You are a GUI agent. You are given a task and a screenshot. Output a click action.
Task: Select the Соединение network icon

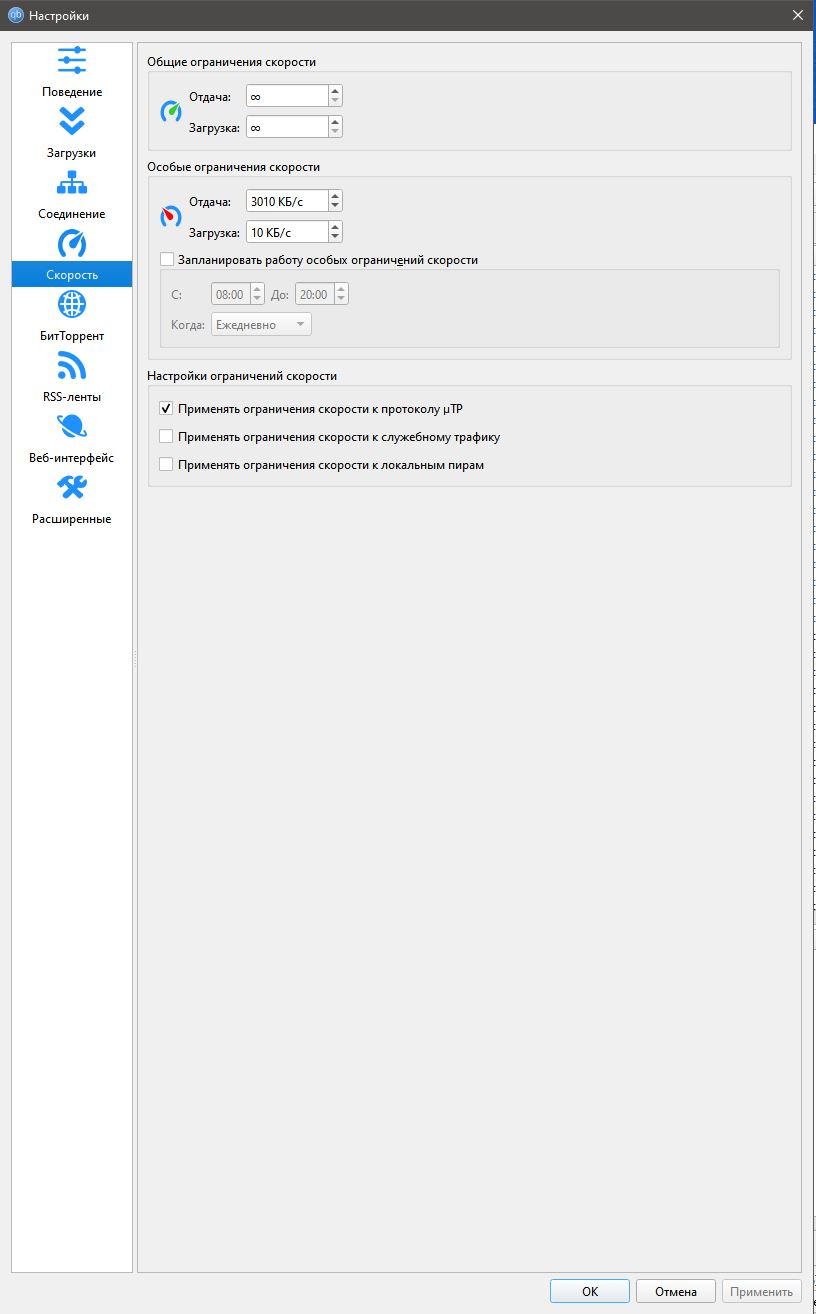72,183
